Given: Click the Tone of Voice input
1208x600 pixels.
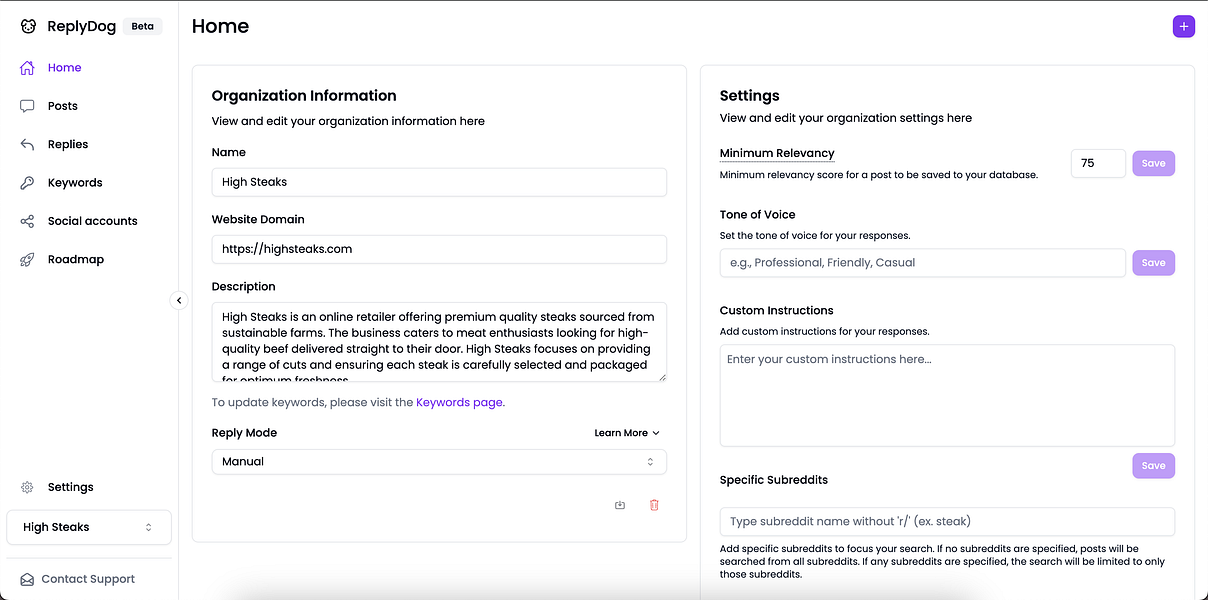Looking at the screenshot, I should [x=922, y=263].
